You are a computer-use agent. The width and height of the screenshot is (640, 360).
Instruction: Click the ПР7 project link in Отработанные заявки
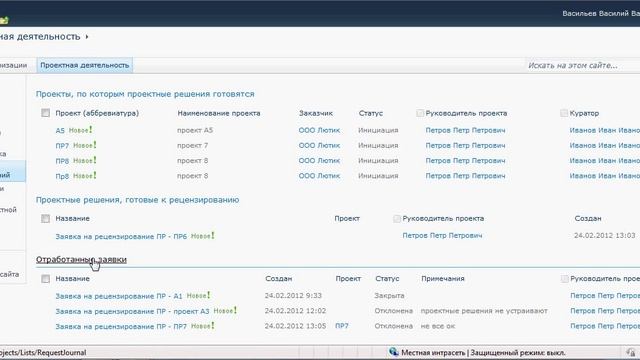[342, 326]
